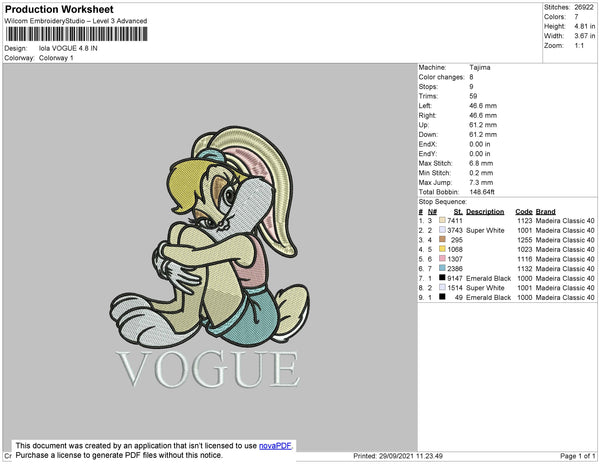Click stitch count 1514 in stop 8
This screenshot has height=464, width=600.
coord(455,288)
